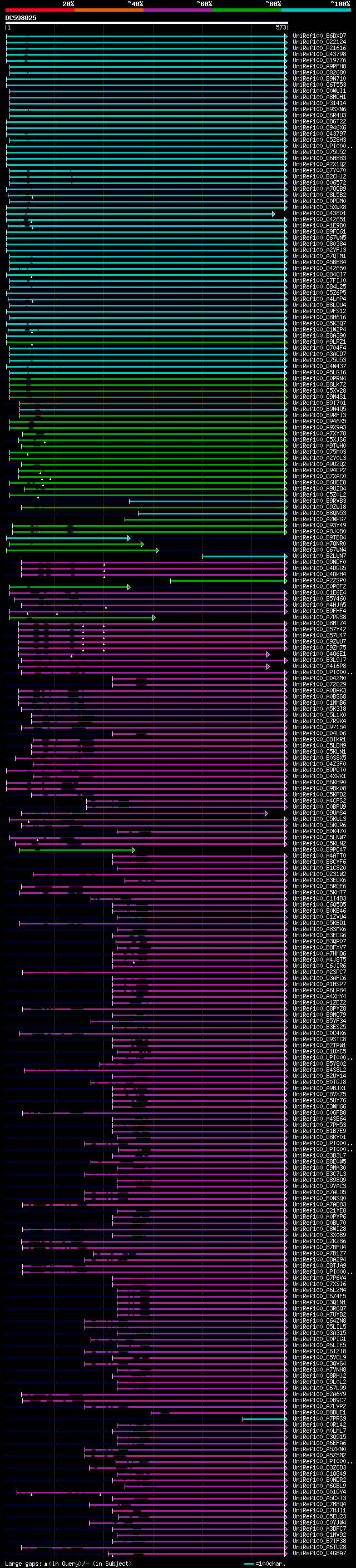Screen dimensions: 356x1568
Task: Click the orange ~40% identity legend segment
Action: coord(109,10)
